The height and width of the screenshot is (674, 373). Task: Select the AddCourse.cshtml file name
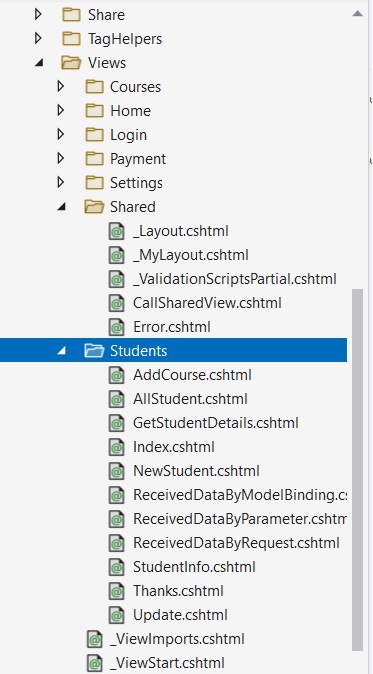[x=192, y=375]
